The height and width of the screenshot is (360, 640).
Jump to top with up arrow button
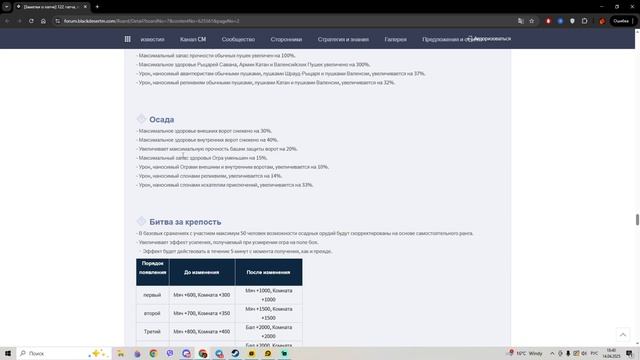(623, 335)
